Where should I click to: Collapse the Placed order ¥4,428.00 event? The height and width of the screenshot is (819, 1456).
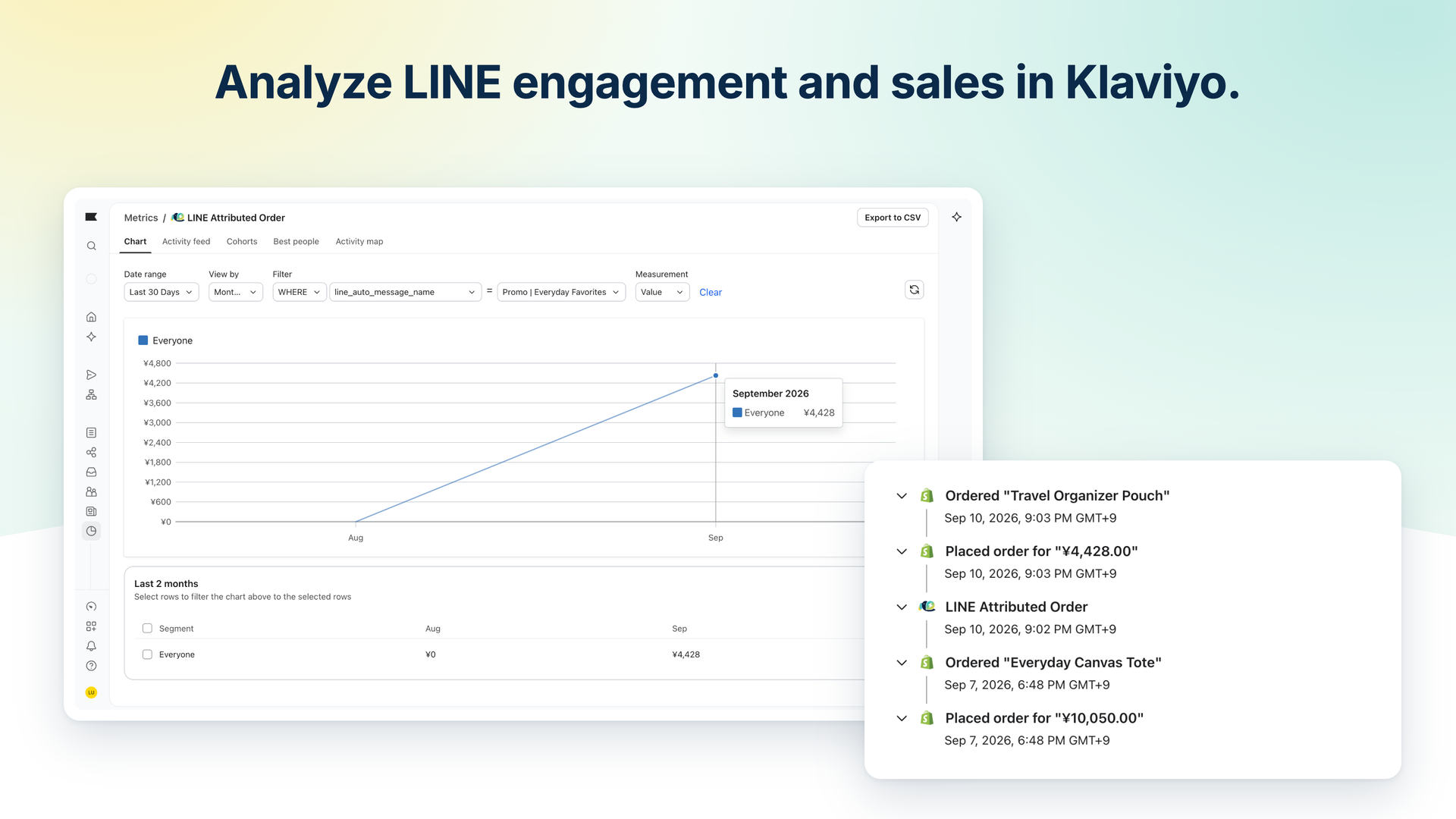click(x=902, y=551)
